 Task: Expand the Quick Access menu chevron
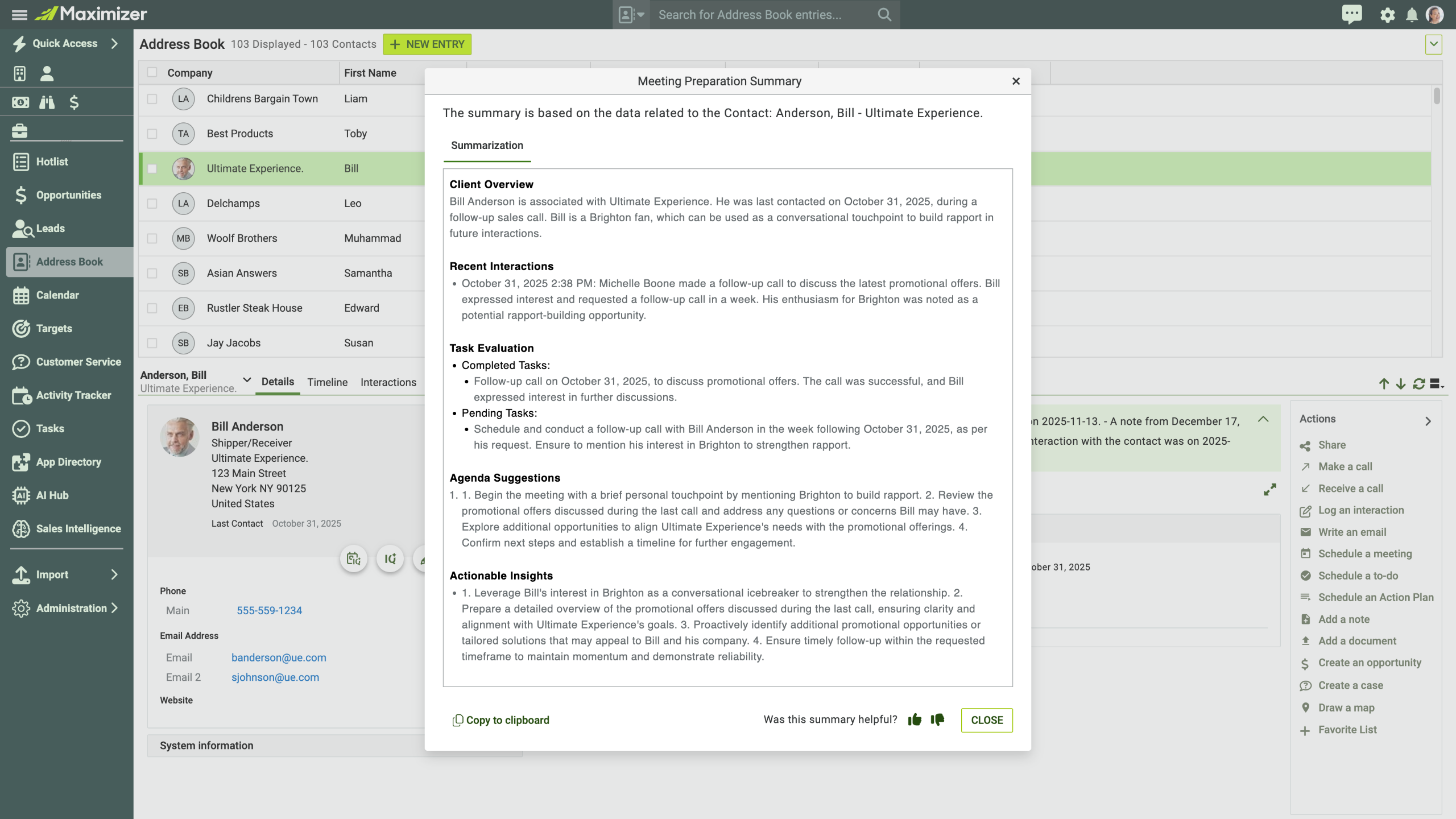coord(114,43)
